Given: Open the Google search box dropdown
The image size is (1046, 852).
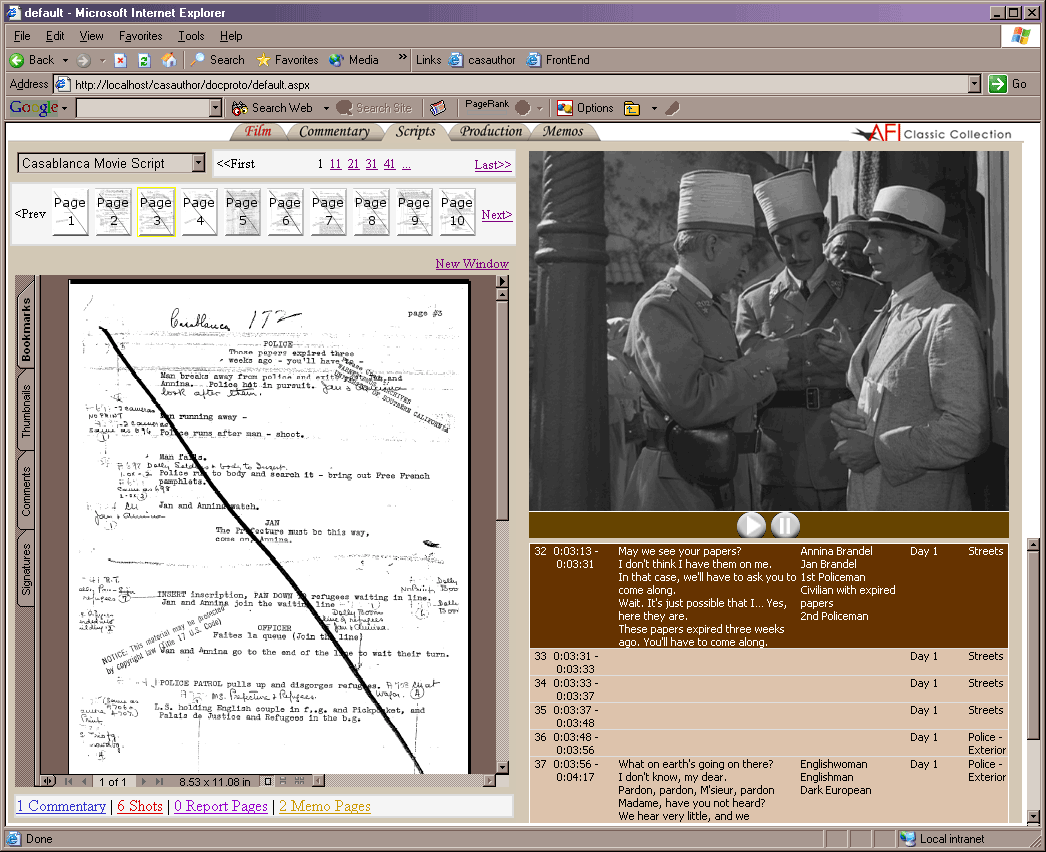Looking at the screenshot, I should (x=215, y=108).
